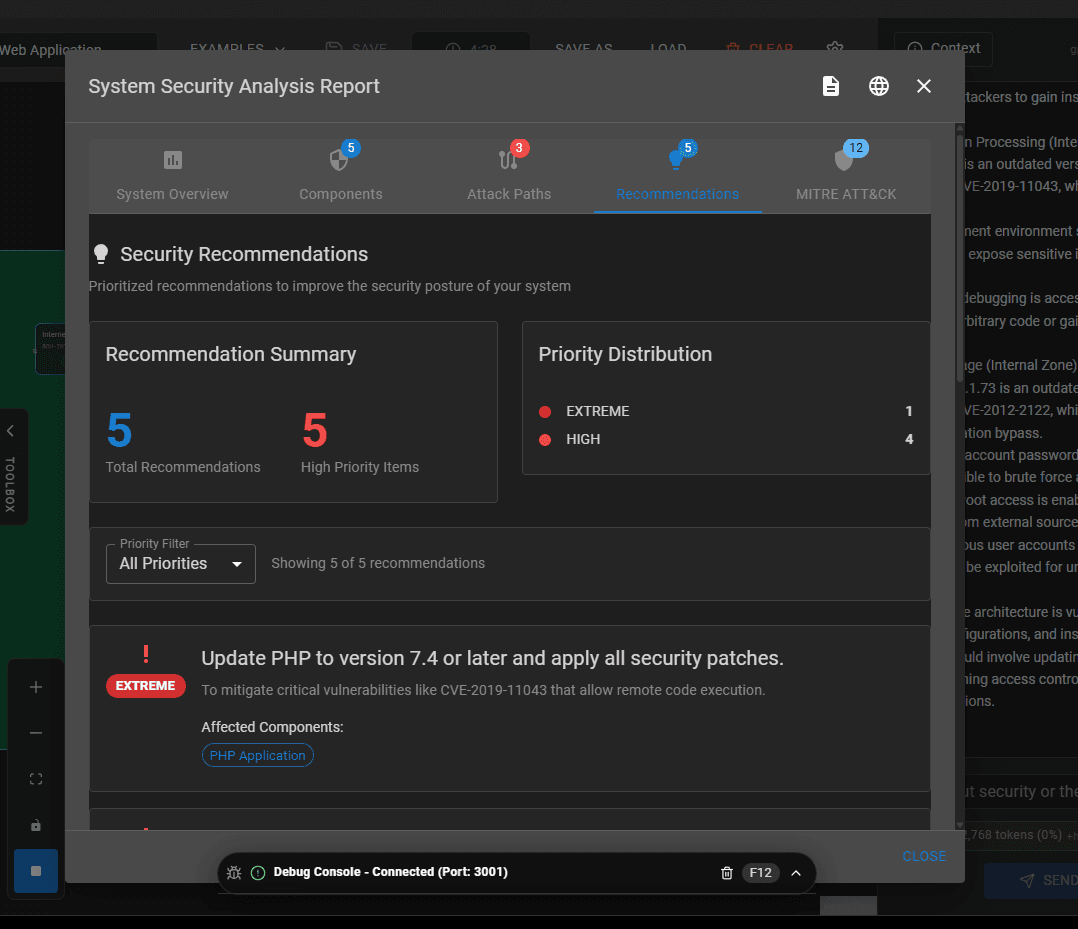This screenshot has height=929, width=1078.
Task: Click the red dot beside EXTREME
Action: pos(545,412)
